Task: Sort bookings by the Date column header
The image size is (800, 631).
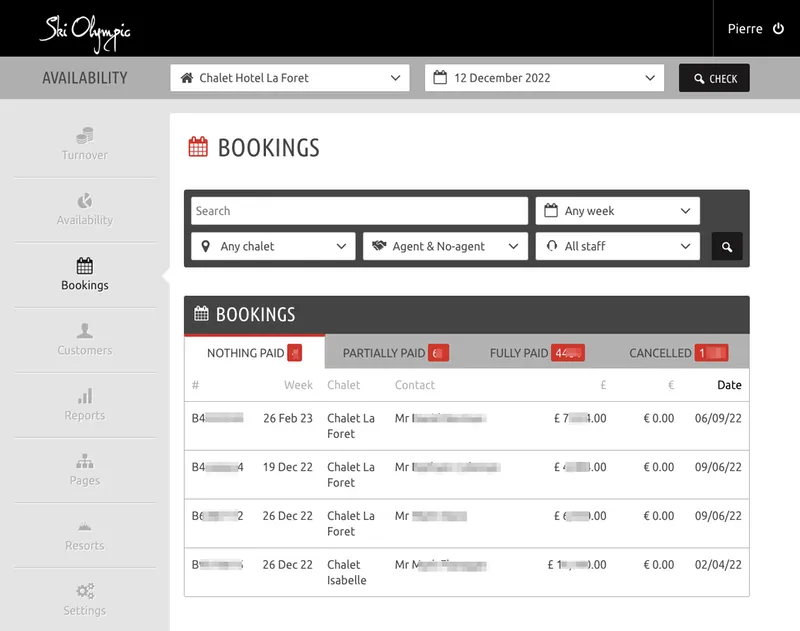Action: (729, 385)
